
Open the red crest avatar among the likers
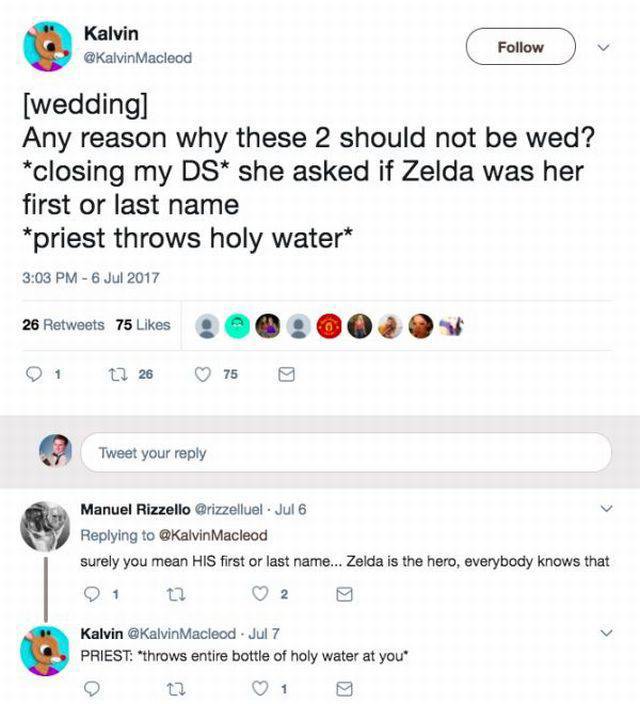[x=327, y=326]
